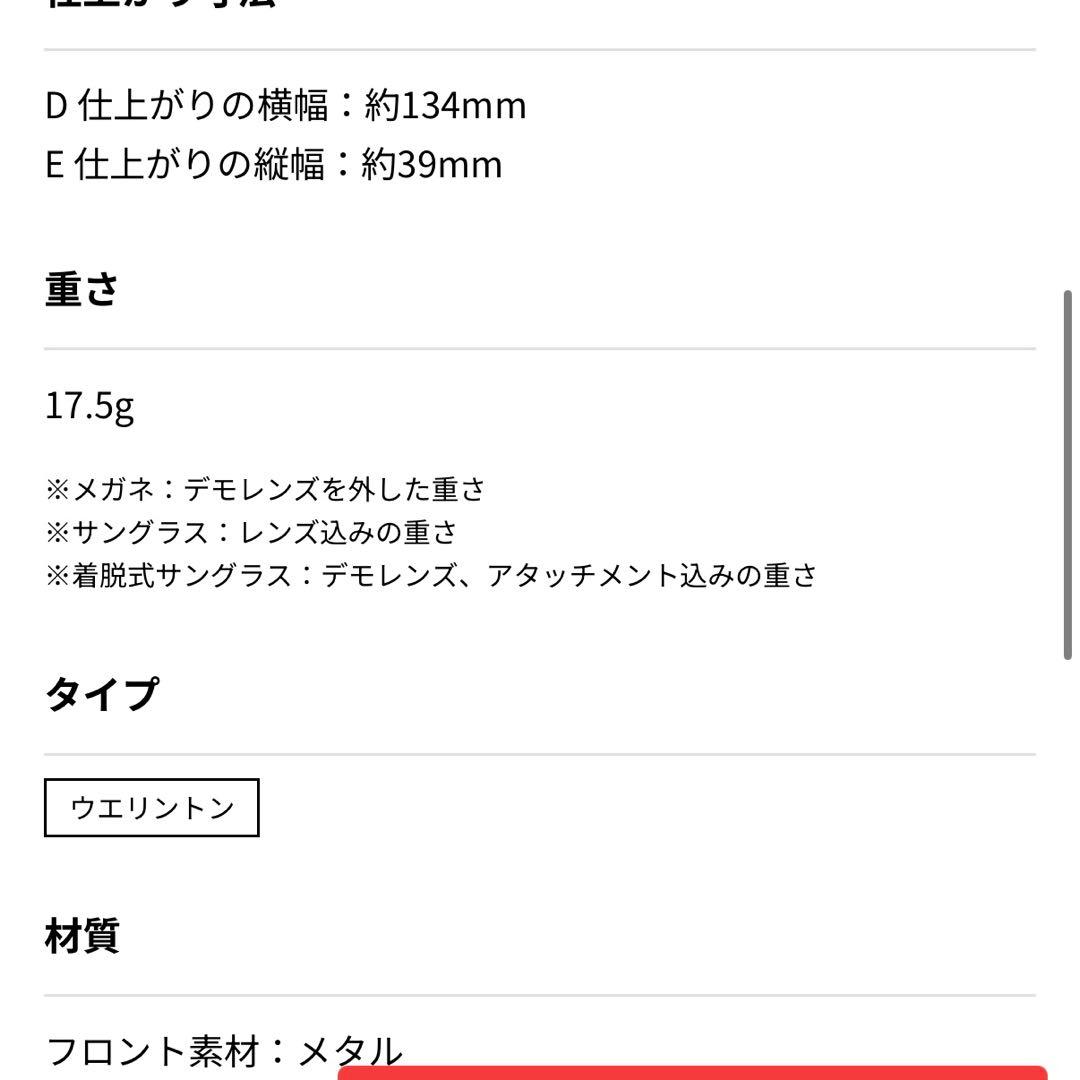Click the ※サングラス lens weight note
This screenshot has height=1080, width=1080.
point(251,532)
